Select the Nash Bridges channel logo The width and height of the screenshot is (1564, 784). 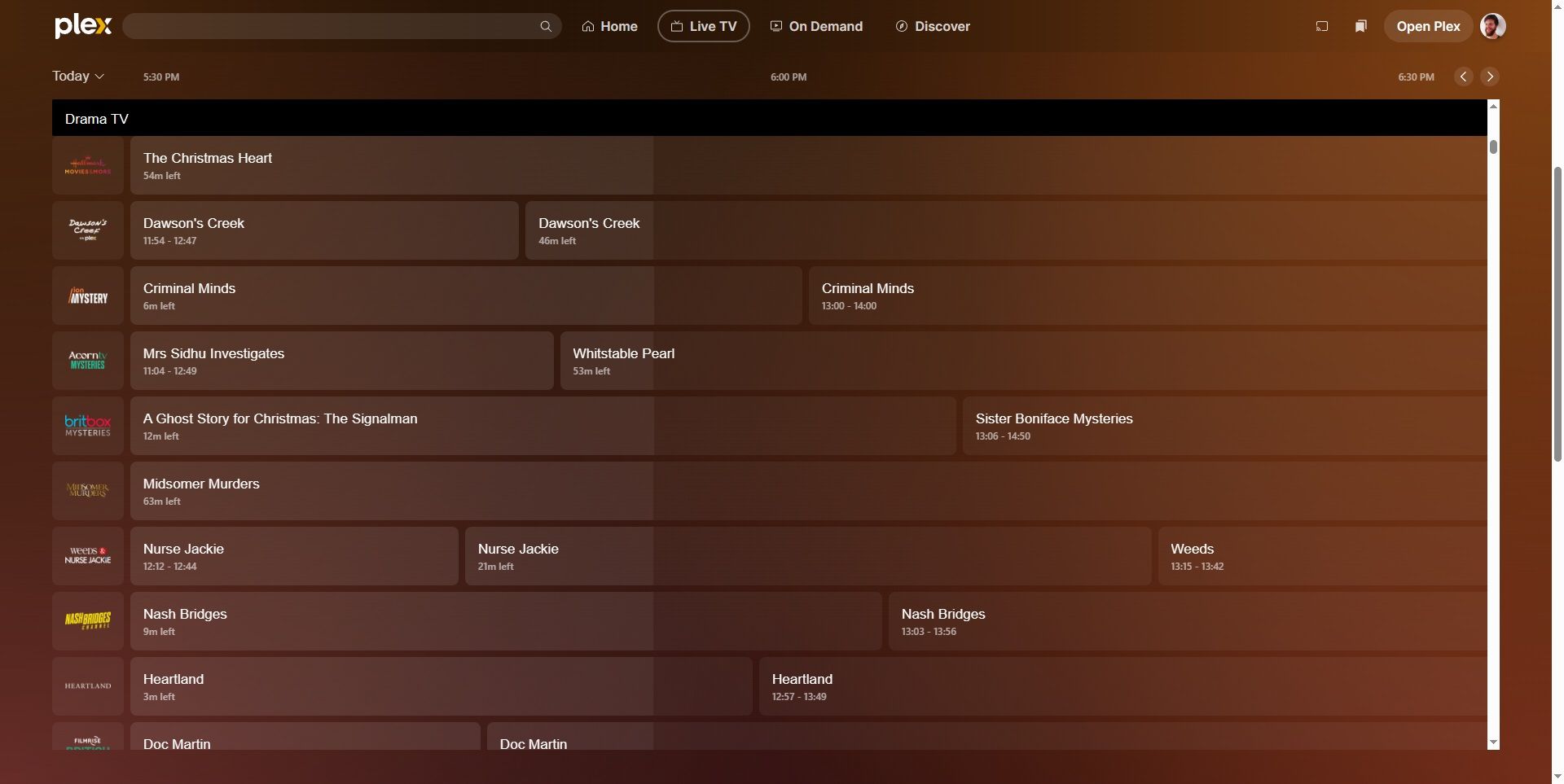point(88,621)
